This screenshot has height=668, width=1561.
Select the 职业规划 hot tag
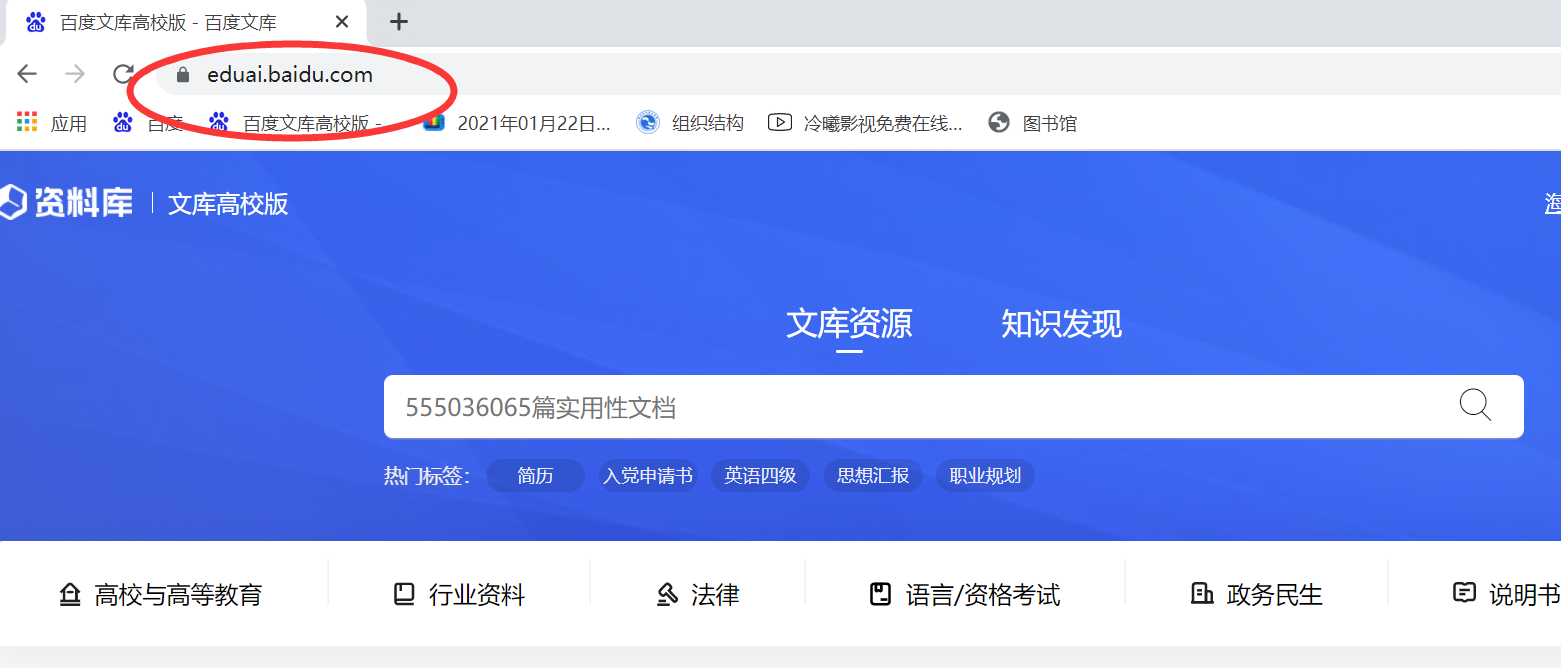[x=985, y=476]
